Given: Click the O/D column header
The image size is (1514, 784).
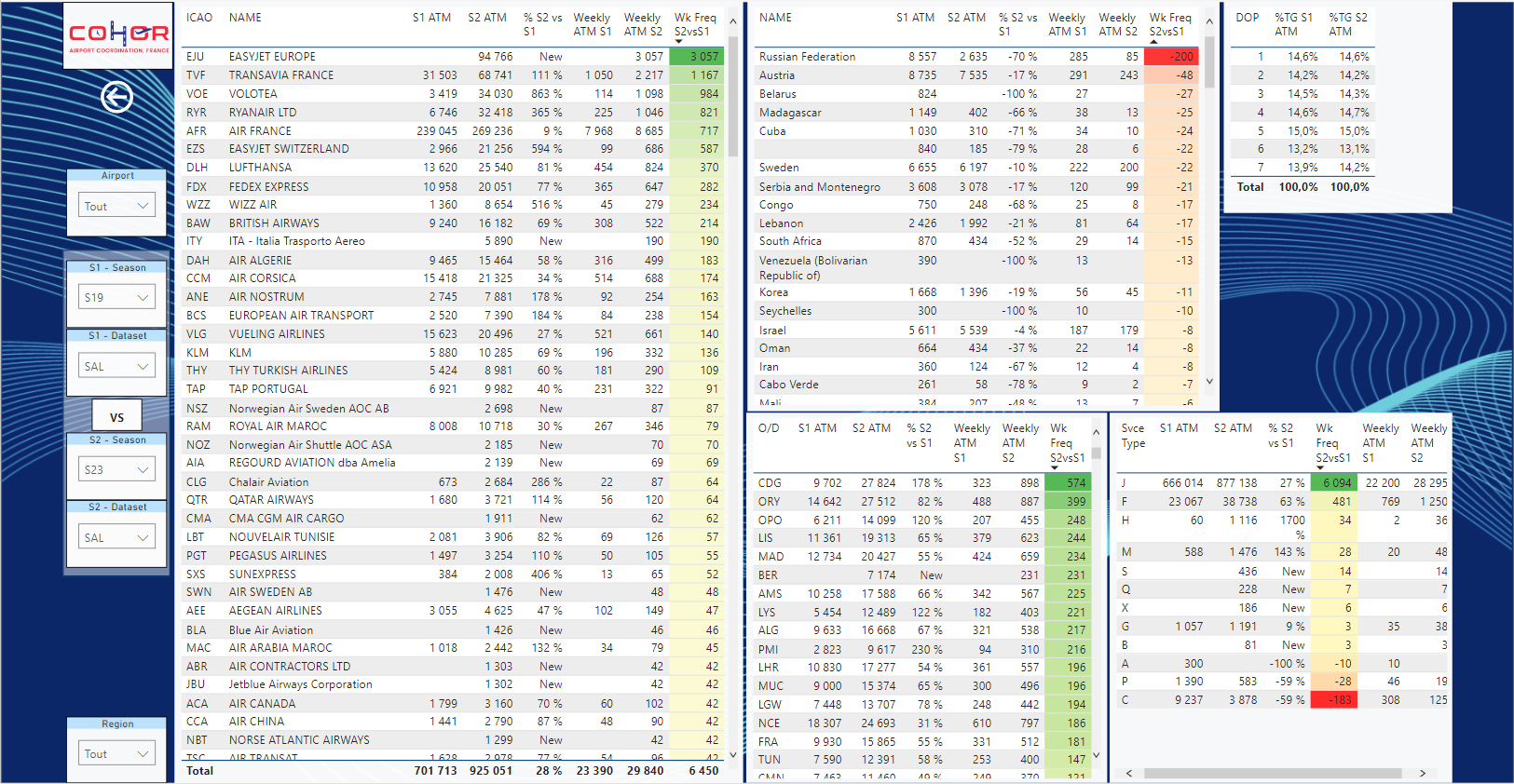Looking at the screenshot, I should tap(769, 428).
